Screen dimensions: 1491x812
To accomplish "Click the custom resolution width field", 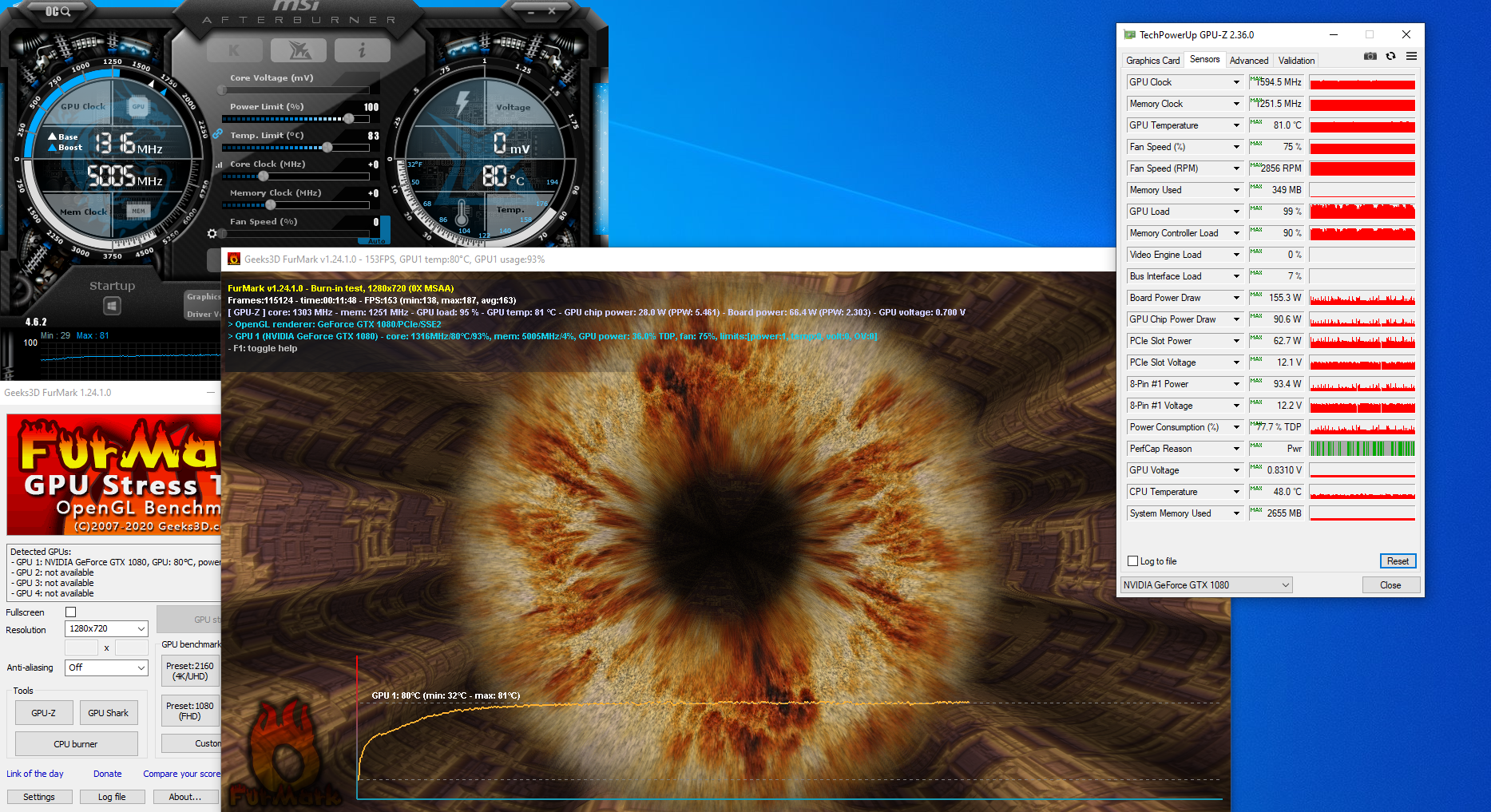I will tap(81, 648).
